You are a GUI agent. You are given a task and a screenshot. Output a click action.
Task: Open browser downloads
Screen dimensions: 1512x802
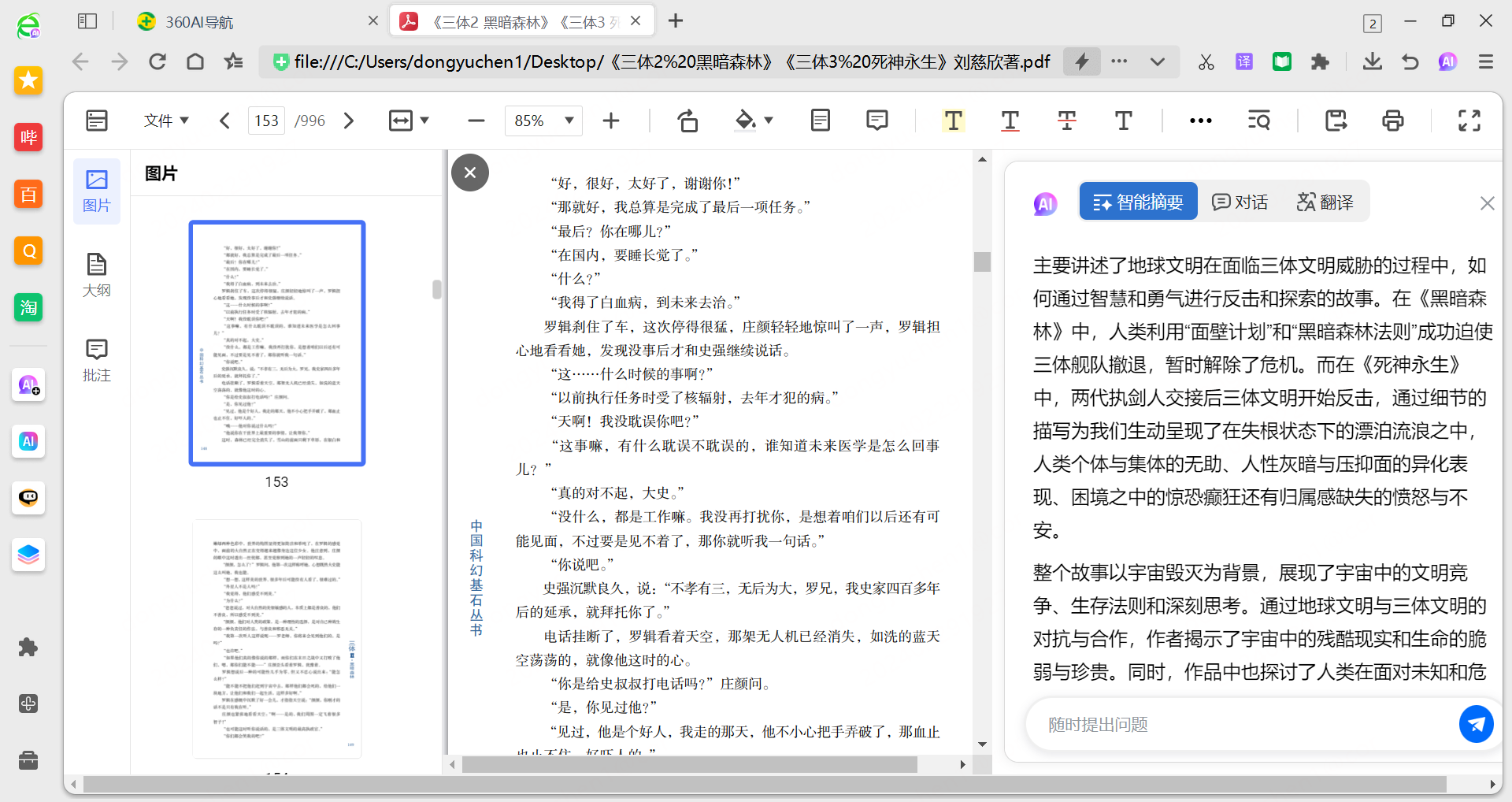[1372, 61]
